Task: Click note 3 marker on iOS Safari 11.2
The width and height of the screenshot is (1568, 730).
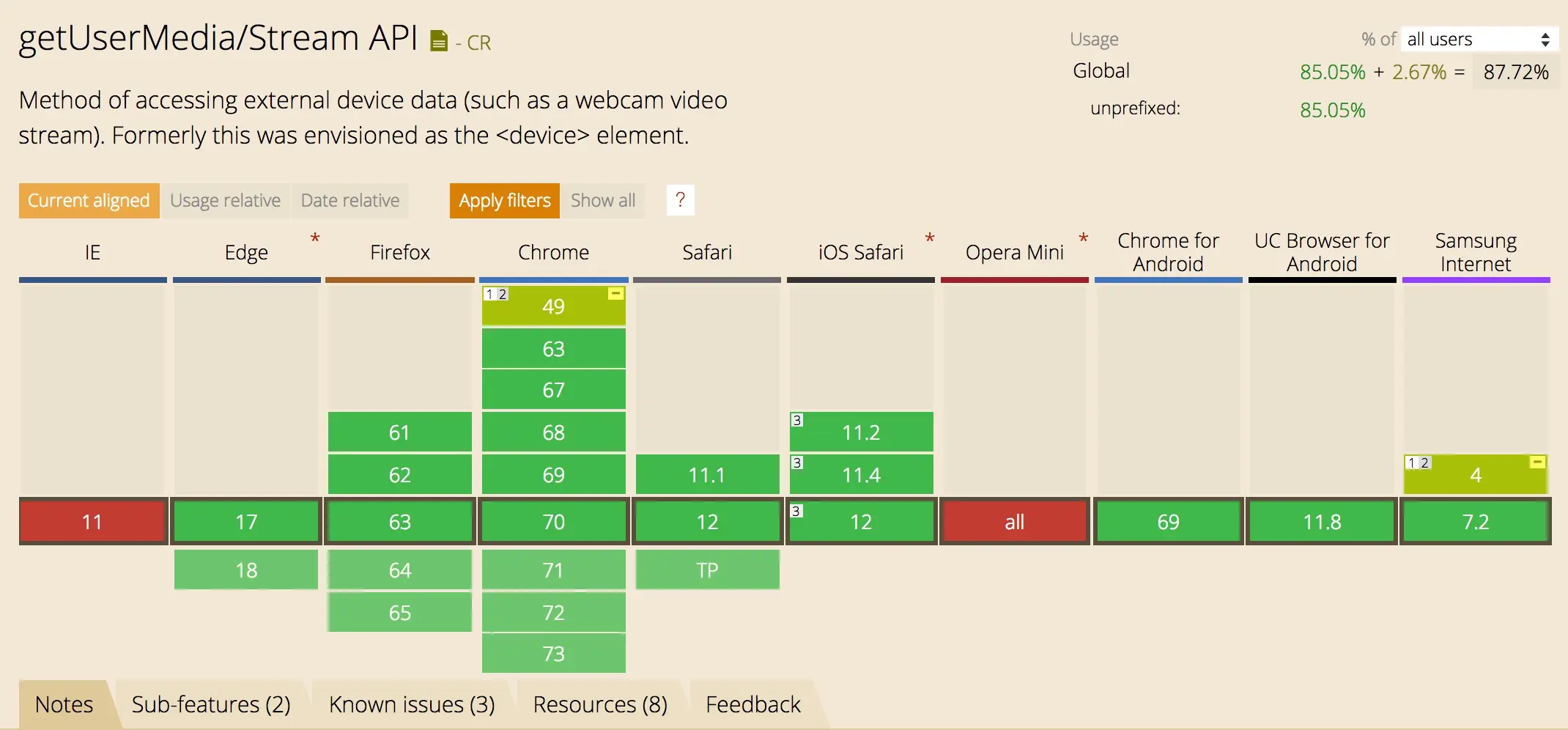Action: coord(797,421)
